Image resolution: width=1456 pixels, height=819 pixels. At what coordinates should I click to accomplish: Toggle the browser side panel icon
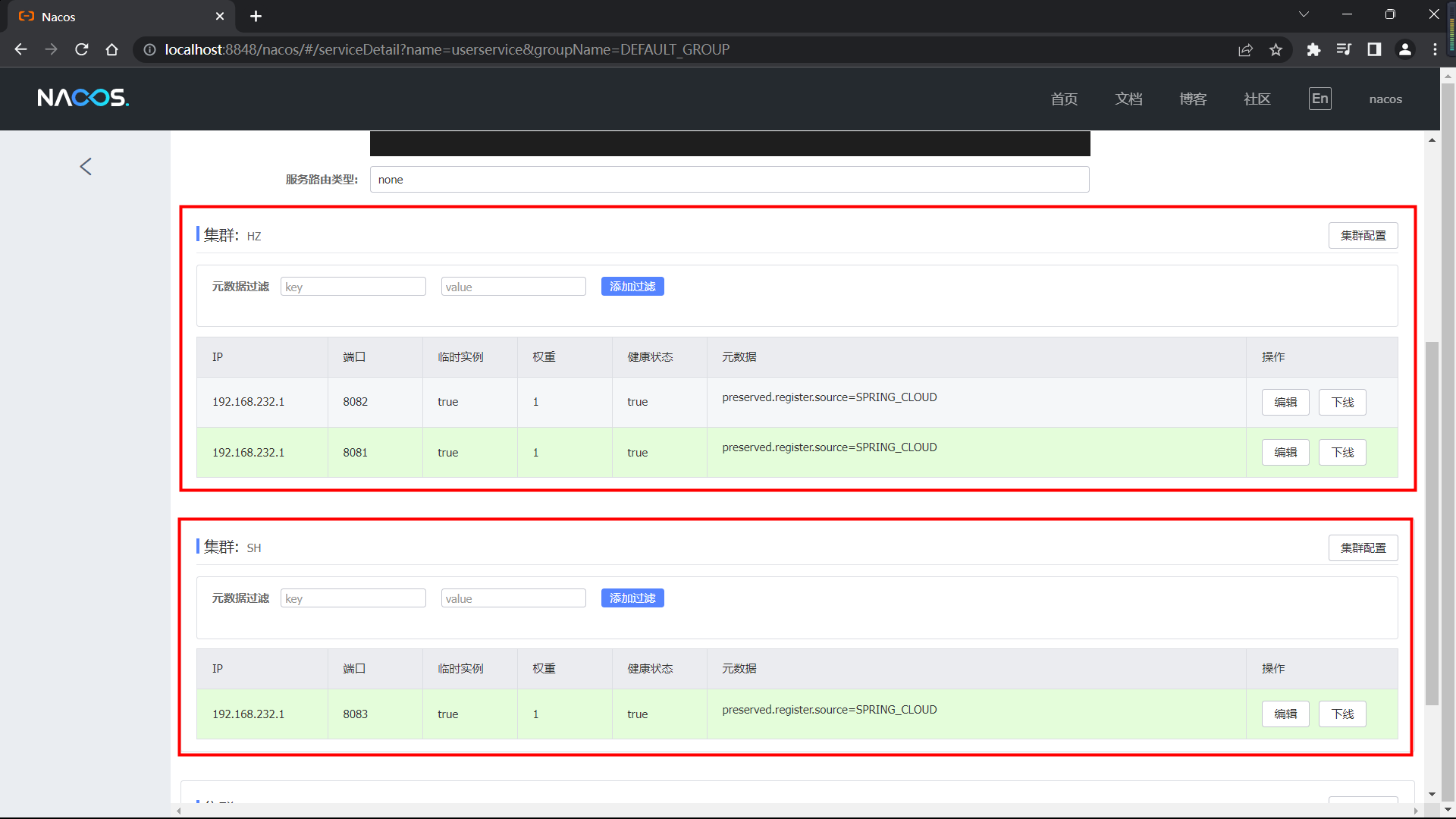click(1374, 49)
